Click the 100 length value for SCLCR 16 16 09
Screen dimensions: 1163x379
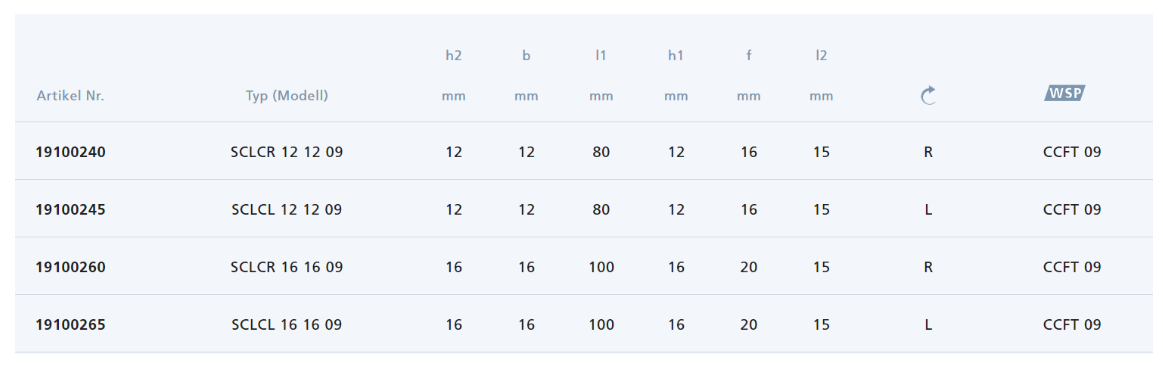(601, 267)
